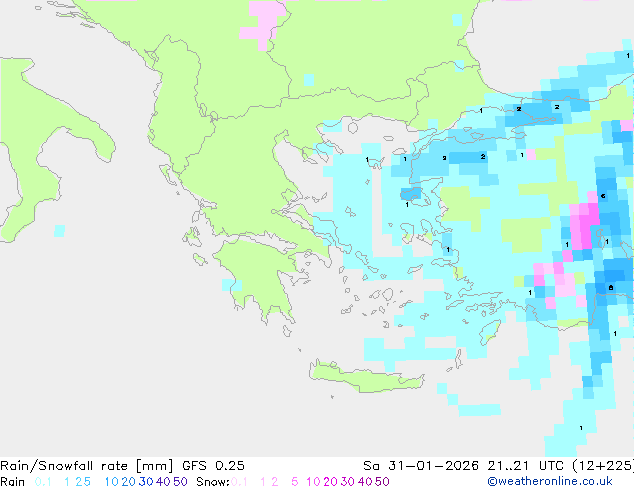634x490 pixels.
Task: Select the rain legend 10 value
Action: pyautogui.click(x=111, y=482)
